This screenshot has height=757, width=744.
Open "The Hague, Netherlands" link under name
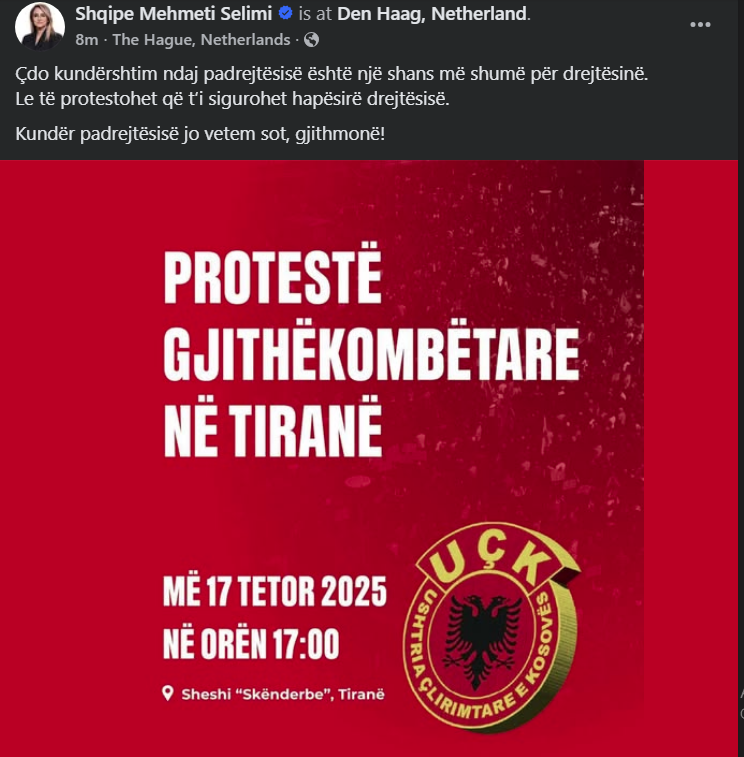201,40
